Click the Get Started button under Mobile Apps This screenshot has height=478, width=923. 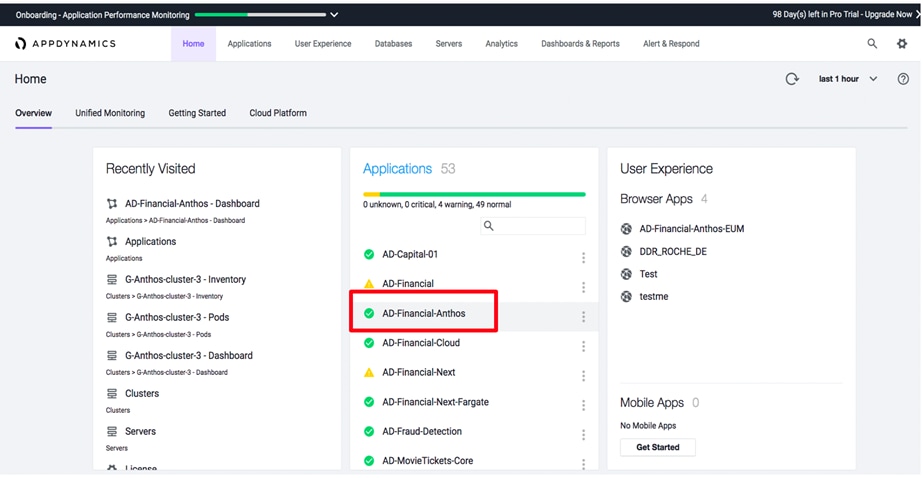[x=658, y=447]
